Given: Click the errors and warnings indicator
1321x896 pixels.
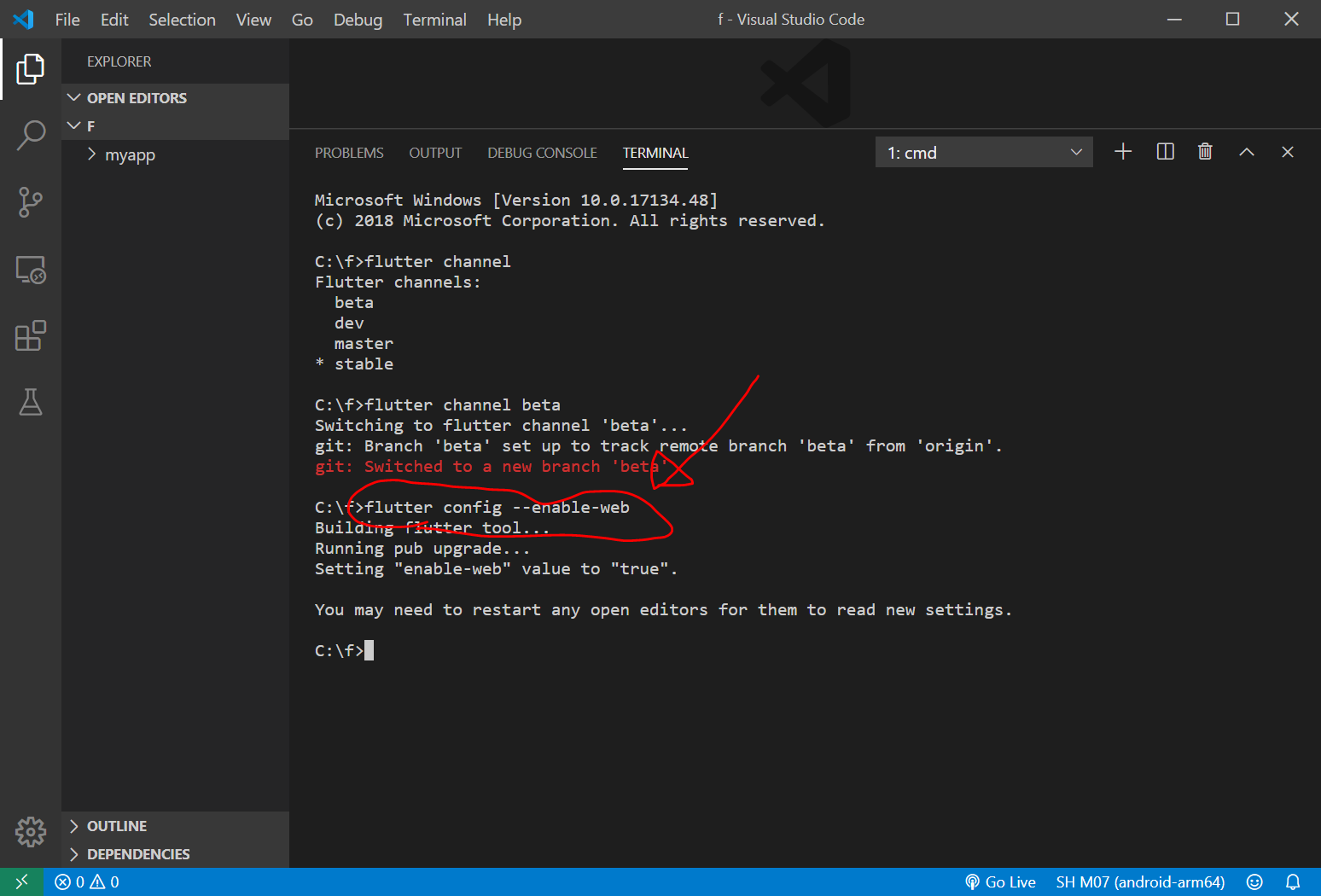Looking at the screenshot, I should point(87,881).
